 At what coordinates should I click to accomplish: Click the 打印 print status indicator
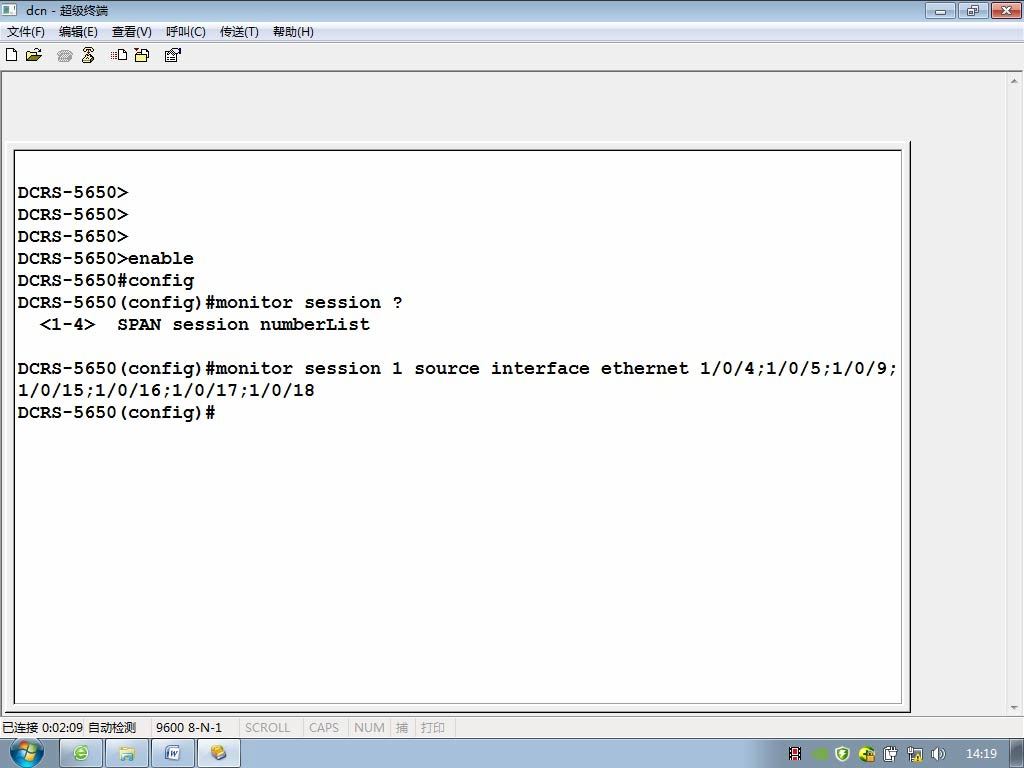(432, 728)
